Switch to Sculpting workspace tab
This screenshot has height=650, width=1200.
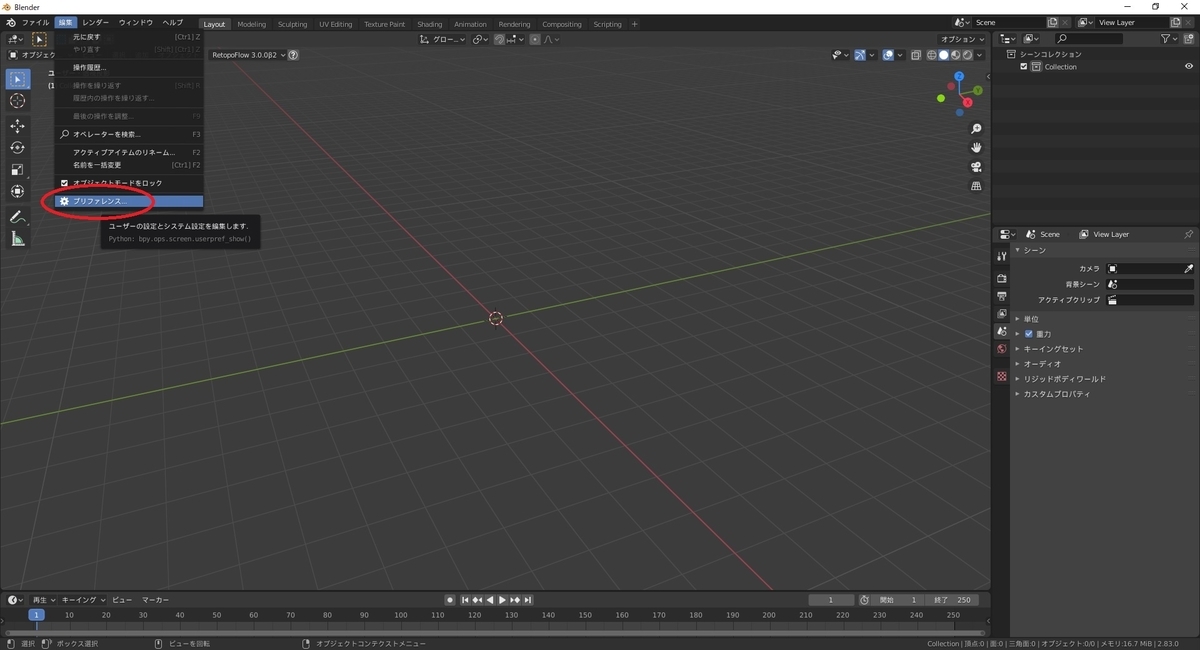pos(292,24)
